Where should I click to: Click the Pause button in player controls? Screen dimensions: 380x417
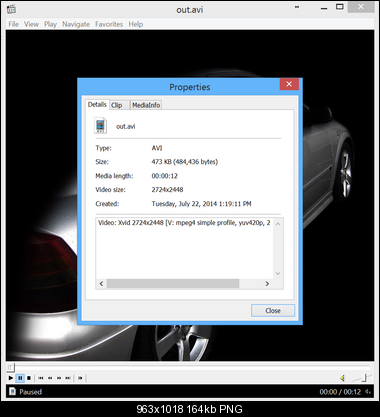(x=20, y=378)
